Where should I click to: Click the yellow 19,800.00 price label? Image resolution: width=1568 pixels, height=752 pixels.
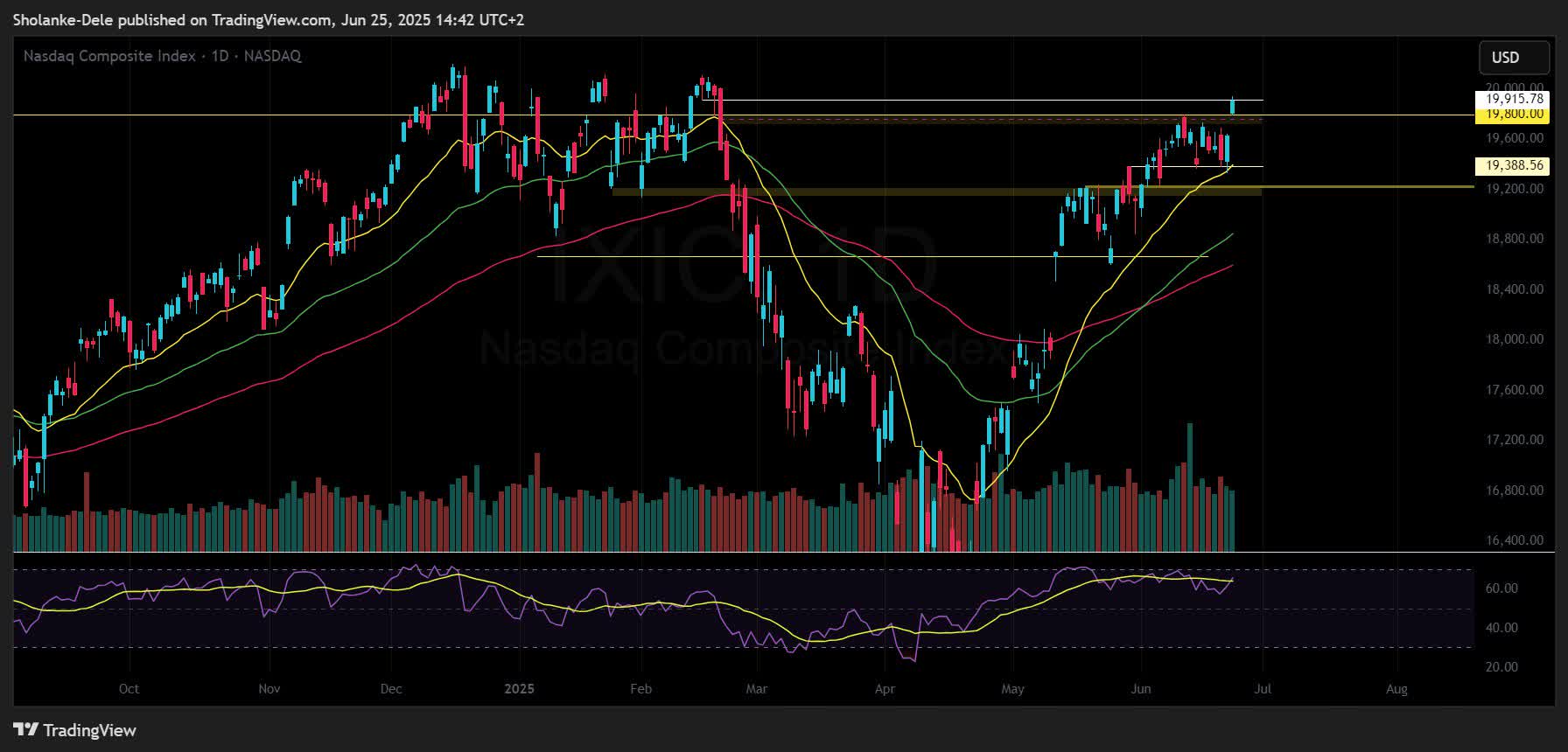click(x=1513, y=114)
